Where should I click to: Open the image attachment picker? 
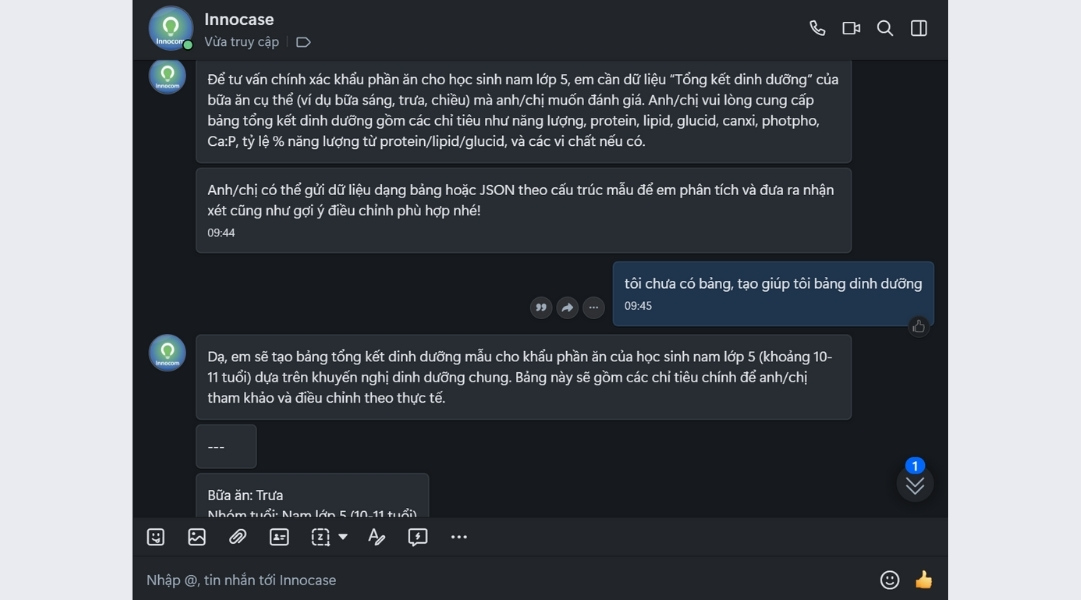(x=196, y=537)
